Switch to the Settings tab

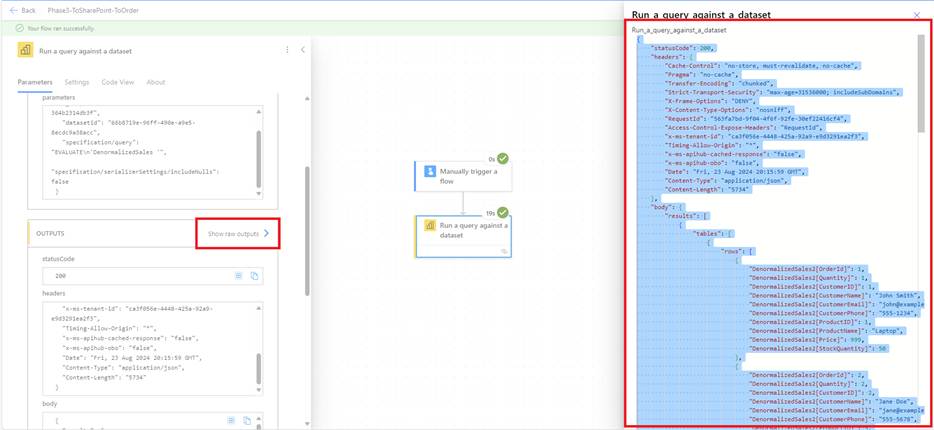click(77, 82)
